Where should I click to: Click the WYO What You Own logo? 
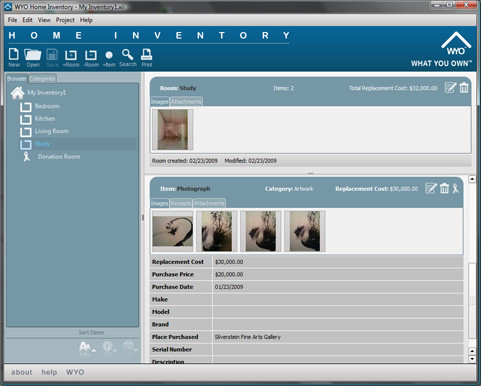coord(441,50)
